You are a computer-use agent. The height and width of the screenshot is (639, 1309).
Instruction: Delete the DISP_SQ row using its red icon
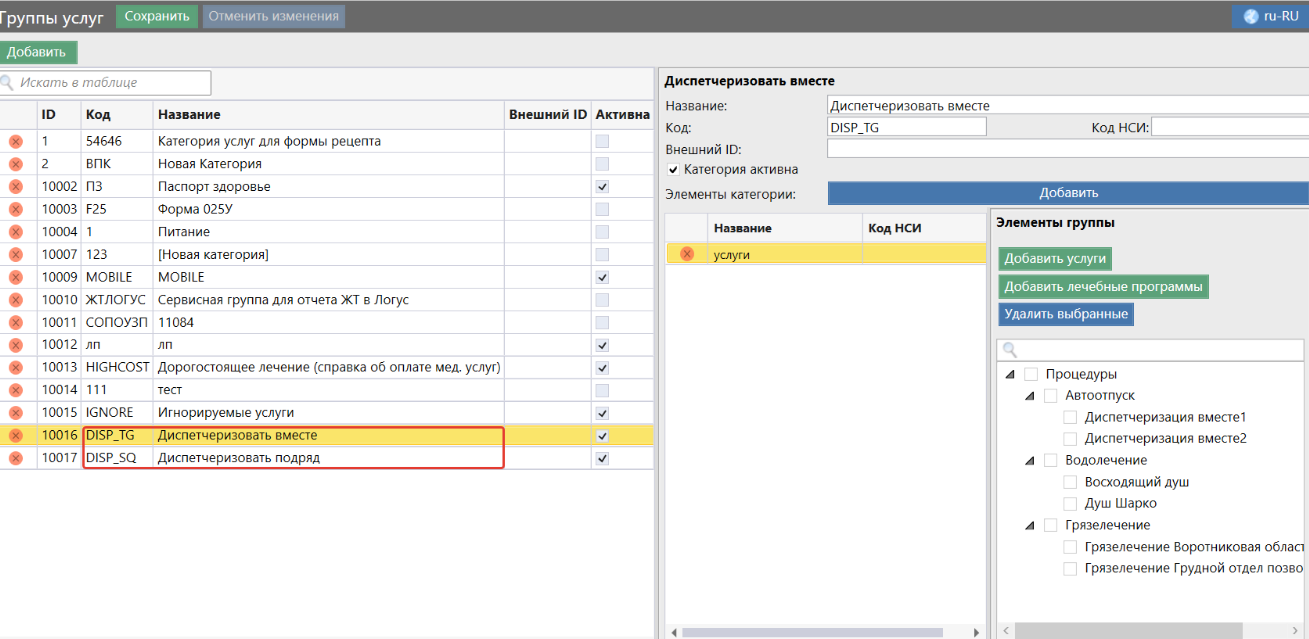click(16, 458)
